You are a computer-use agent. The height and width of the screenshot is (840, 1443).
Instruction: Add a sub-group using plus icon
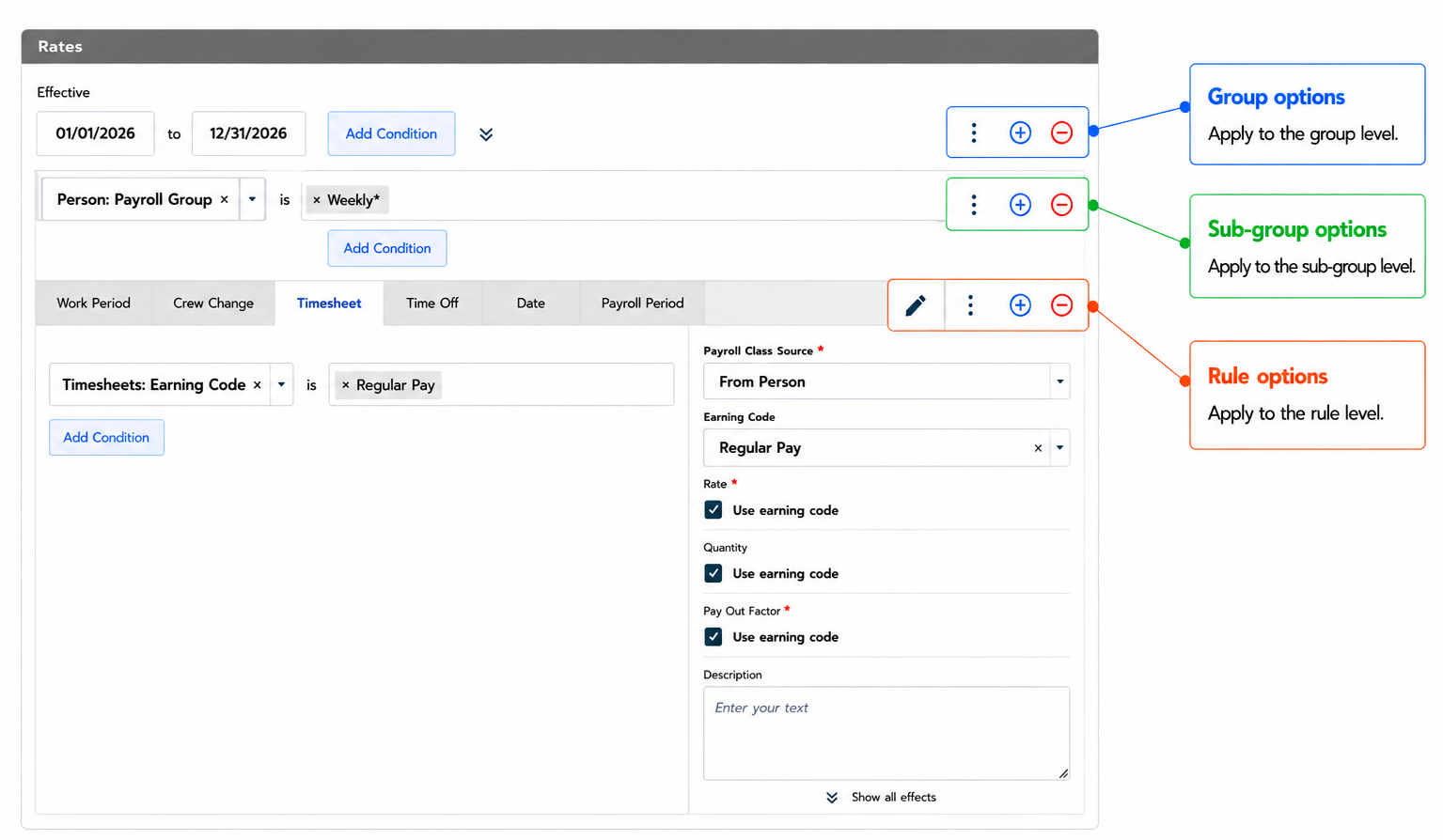[x=1020, y=204]
